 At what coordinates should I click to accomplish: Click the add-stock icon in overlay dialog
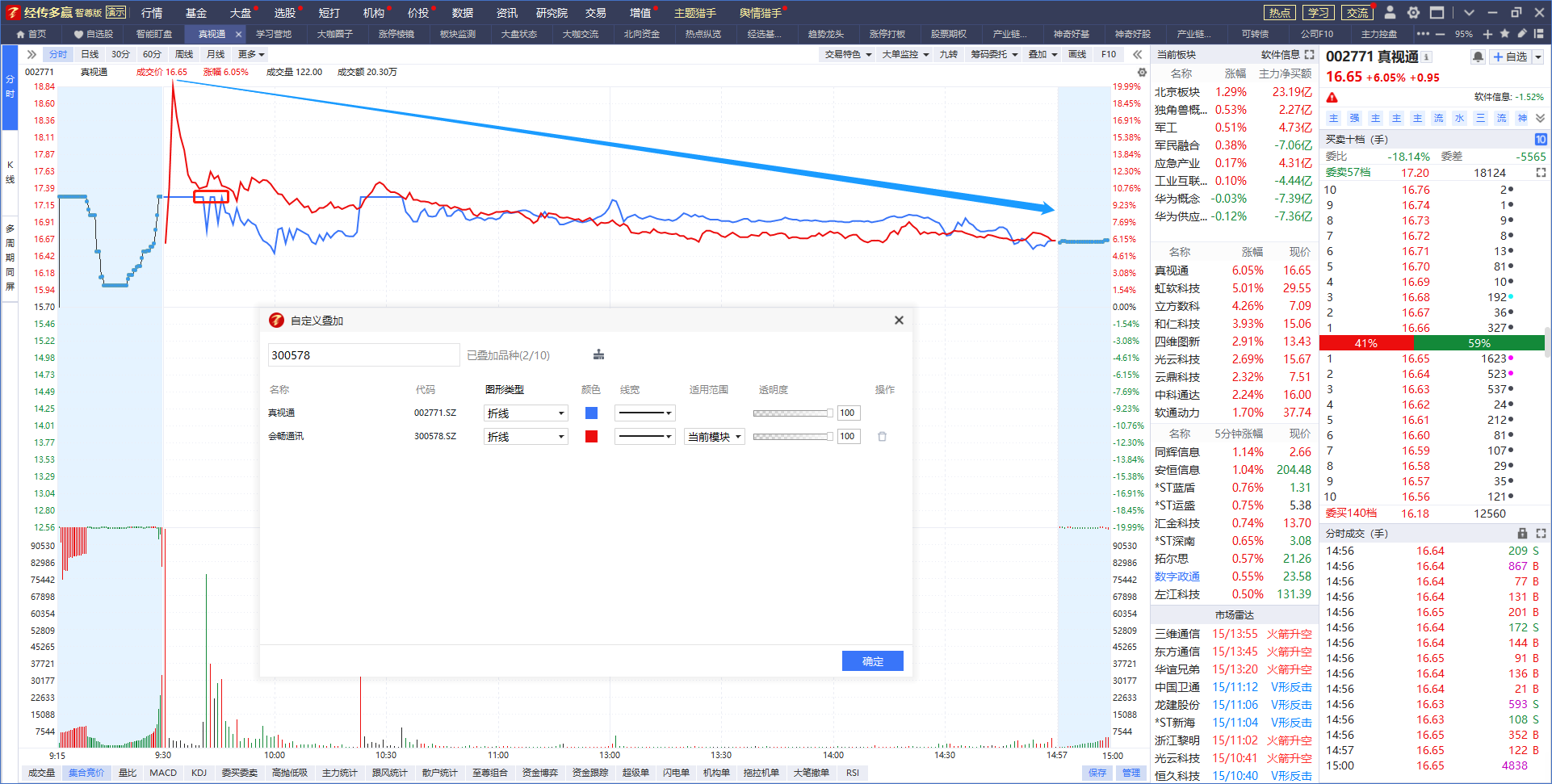[x=598, y=354]
